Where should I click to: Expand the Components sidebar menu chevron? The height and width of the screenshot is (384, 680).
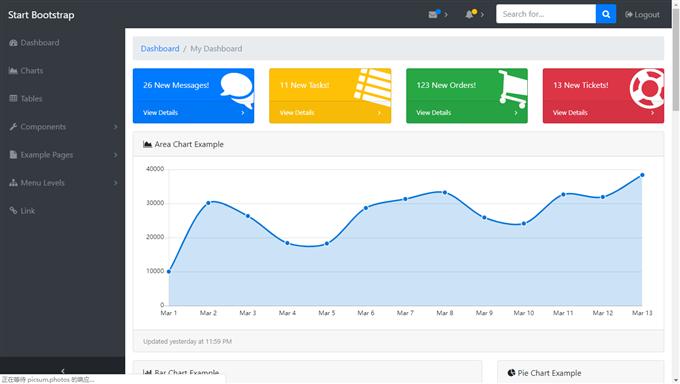coord(116,127)
